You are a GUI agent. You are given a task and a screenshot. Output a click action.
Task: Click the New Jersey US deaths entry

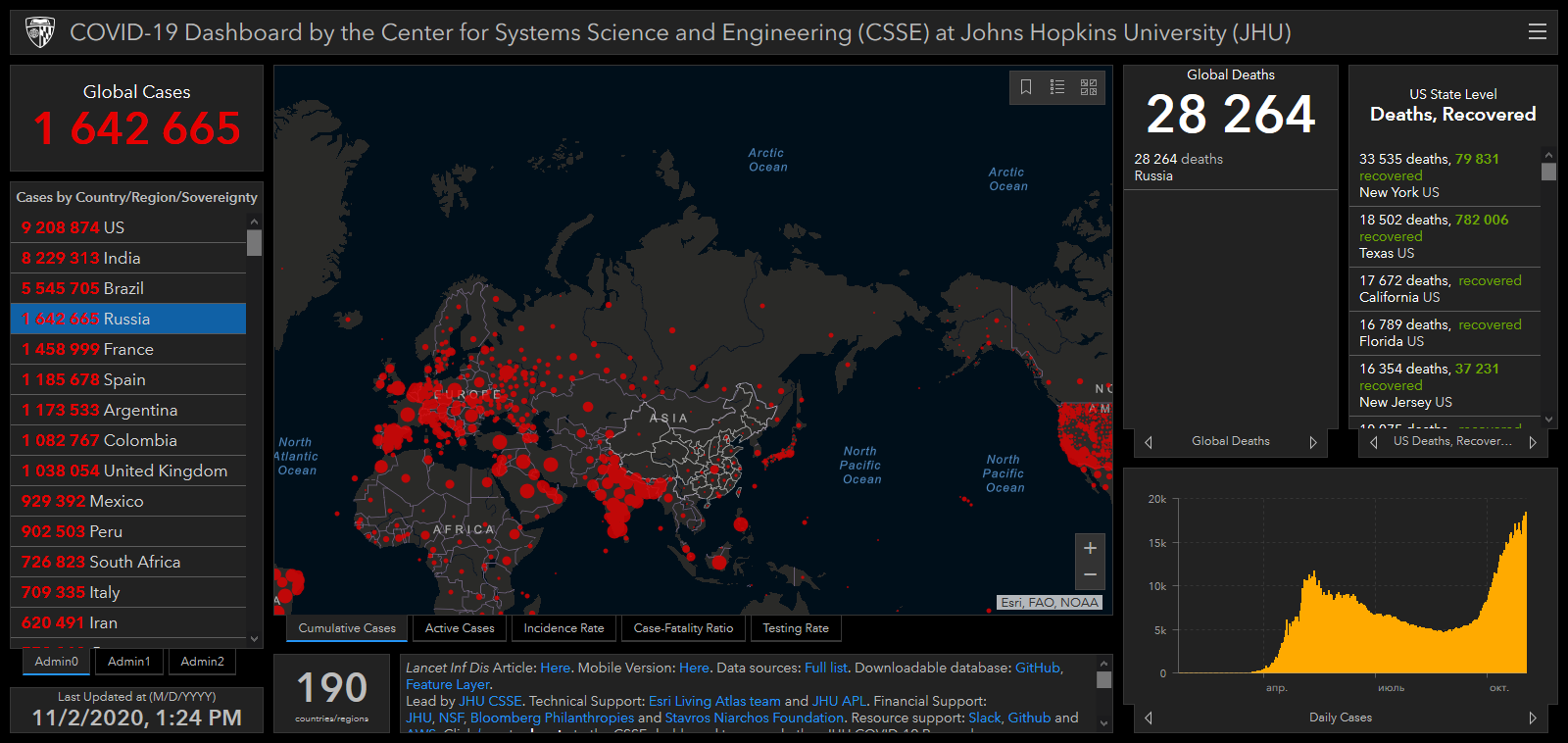(x=1445, y=385)
